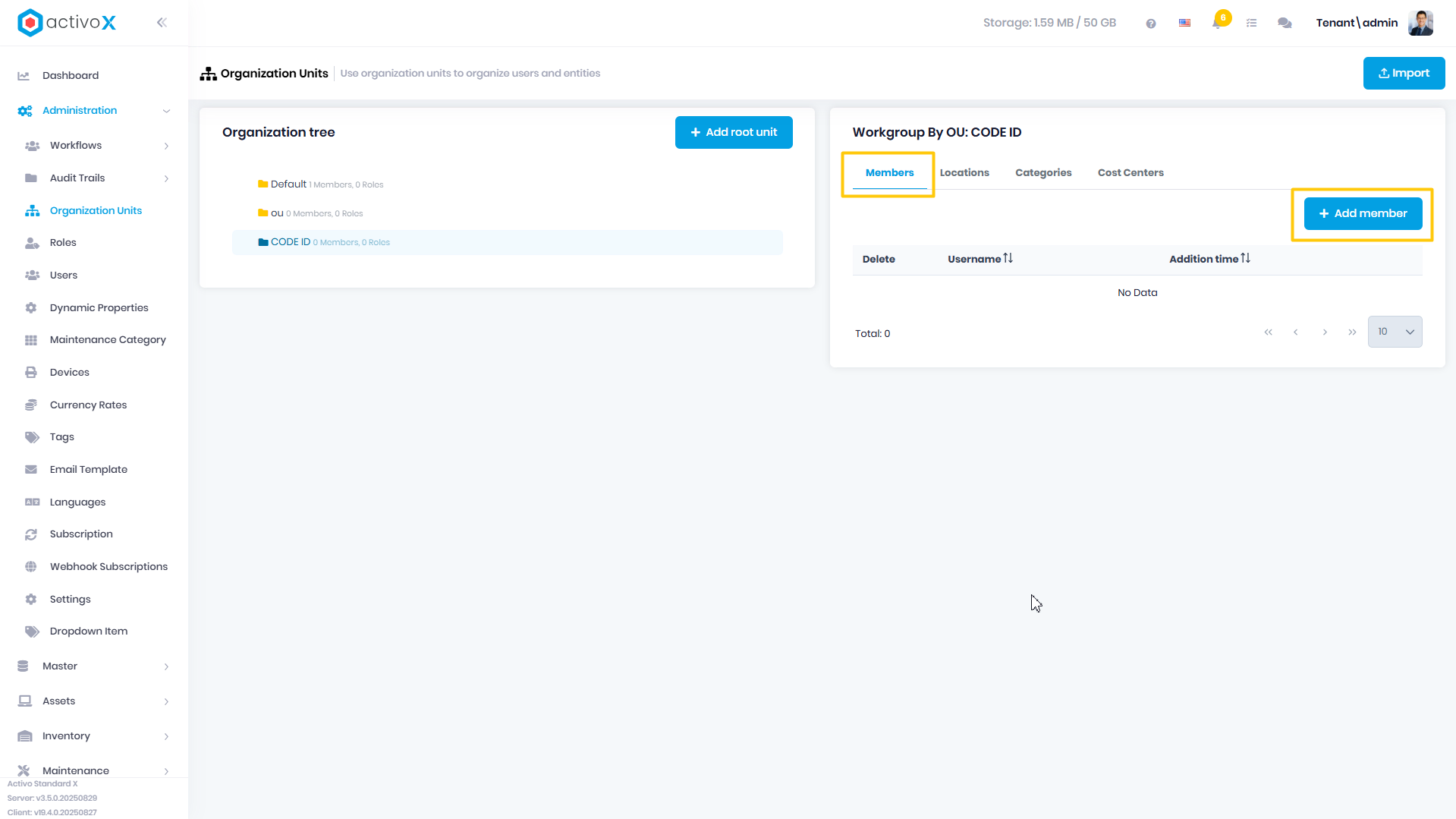Open the Maintenance menu item
Image resolution: width=1456 pixels, height=819 pixels.
pos(76,771)
